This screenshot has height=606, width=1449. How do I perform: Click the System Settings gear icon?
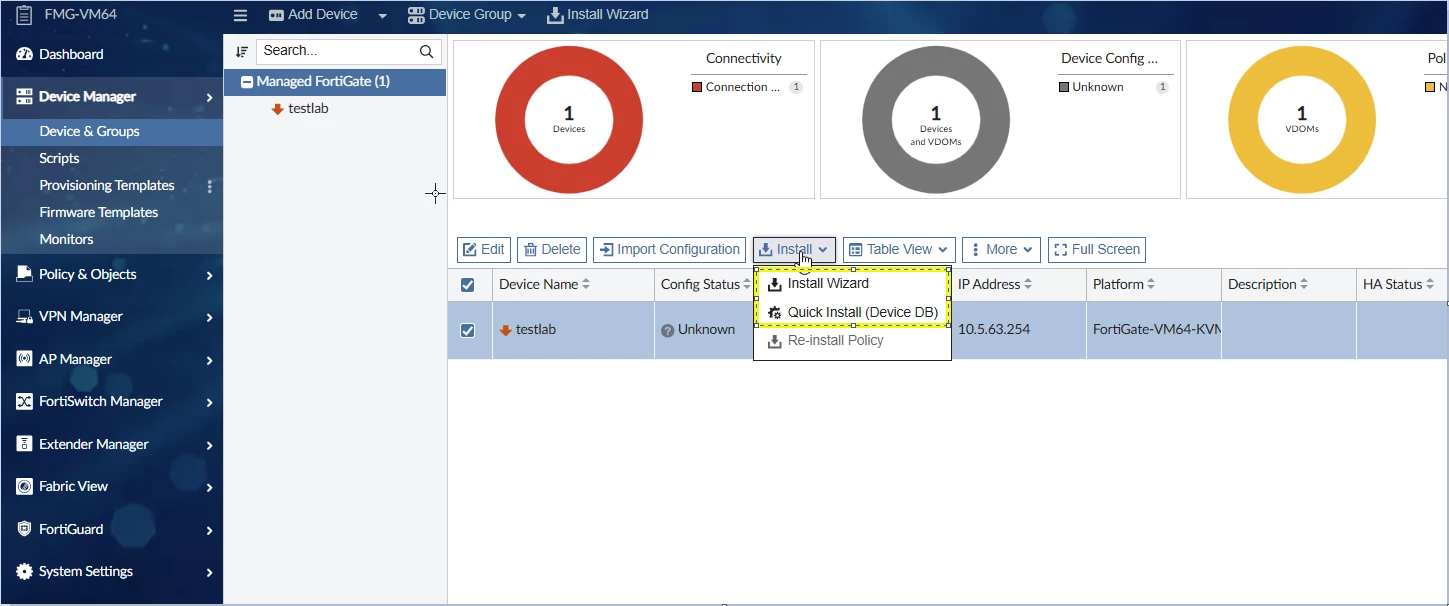[24, 572]
